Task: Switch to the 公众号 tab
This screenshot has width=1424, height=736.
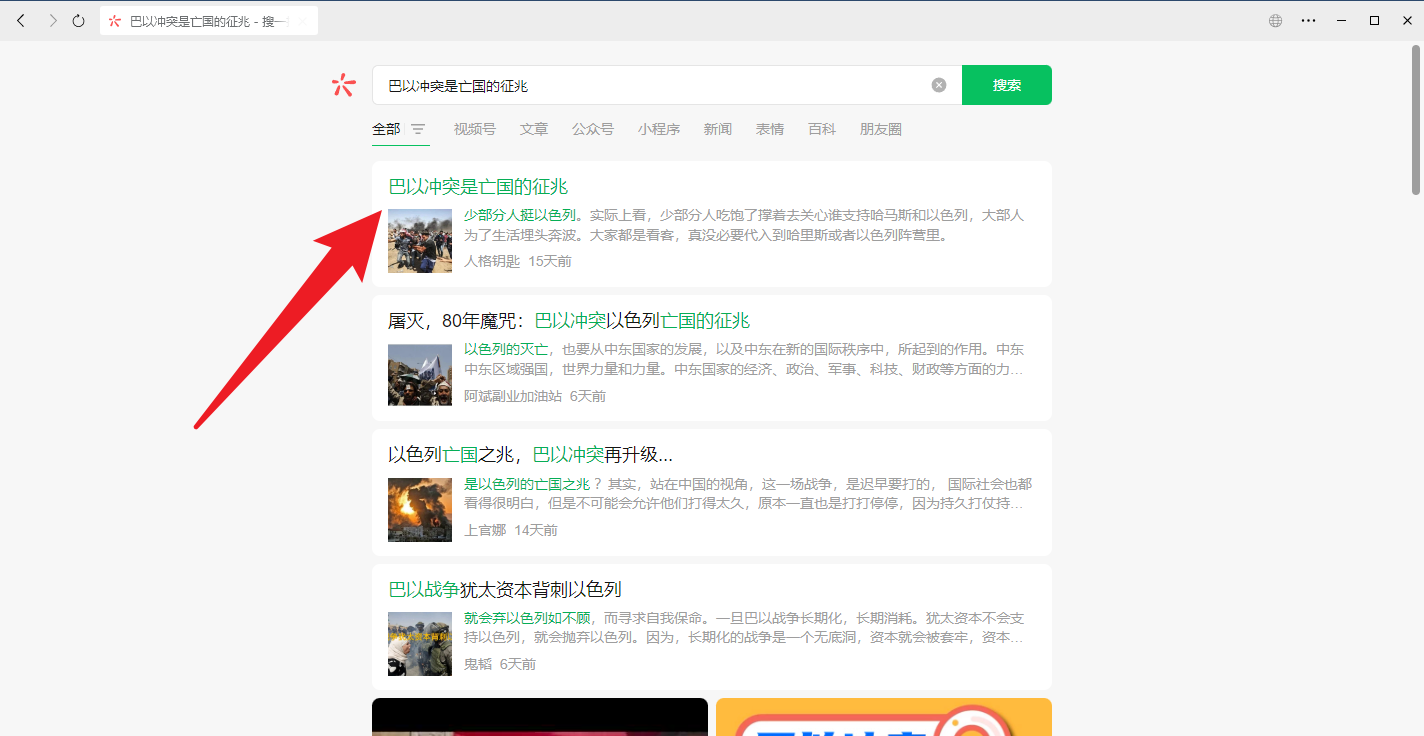Action: 593,129
